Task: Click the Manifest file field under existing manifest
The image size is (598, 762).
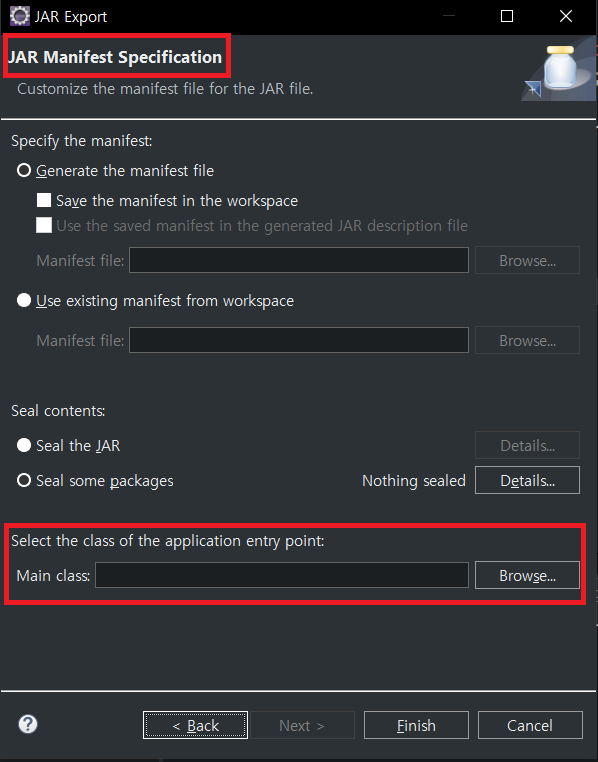Action: coord(299,340)
